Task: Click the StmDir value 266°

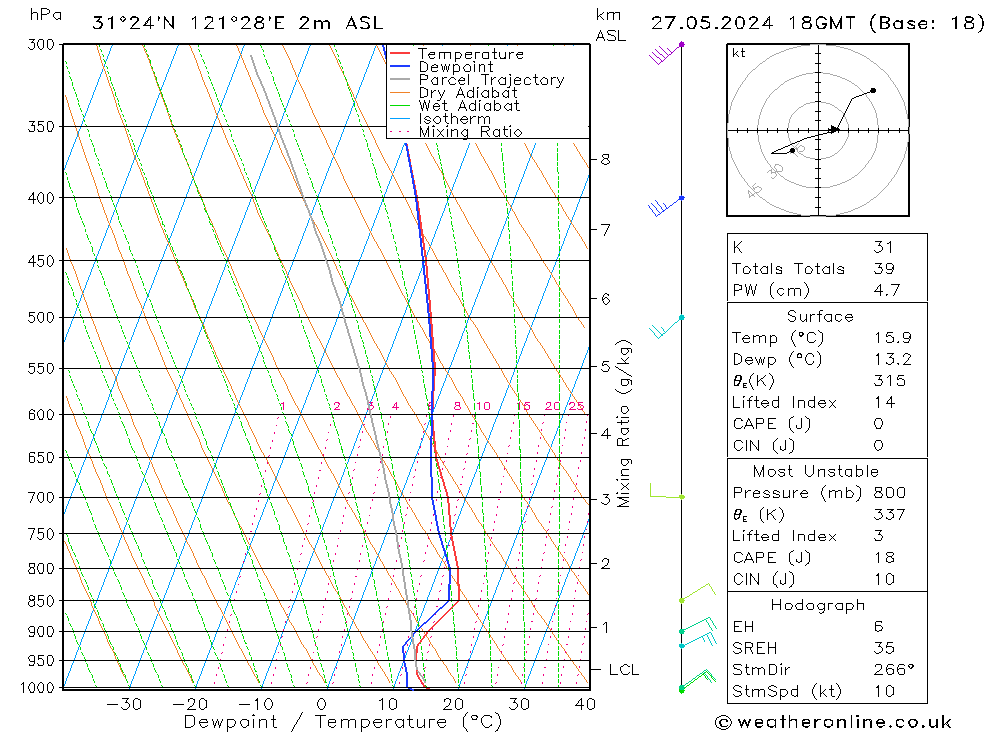Action: tap(893, 670)
